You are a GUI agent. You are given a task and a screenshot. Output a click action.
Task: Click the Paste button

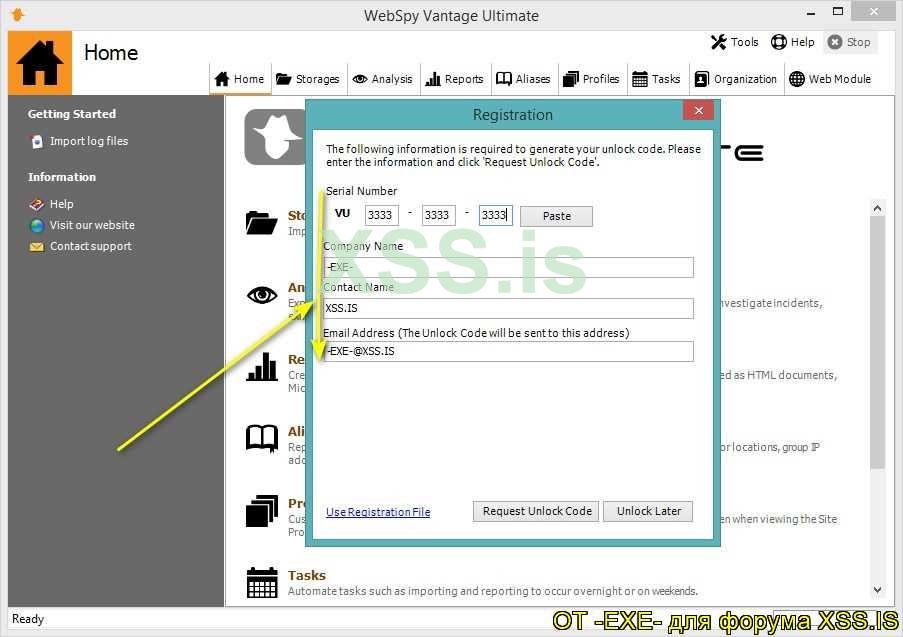pyautogui.click(x=556, y=217)
